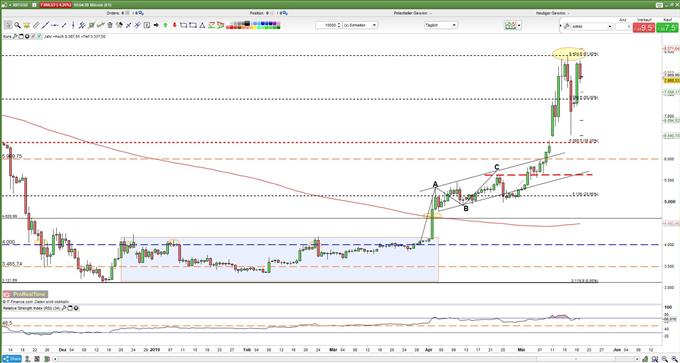Viewport: 680px width, 363px height.
Task: Adjust the 10000 quantity stepper
Action: [x=339, y=25]
